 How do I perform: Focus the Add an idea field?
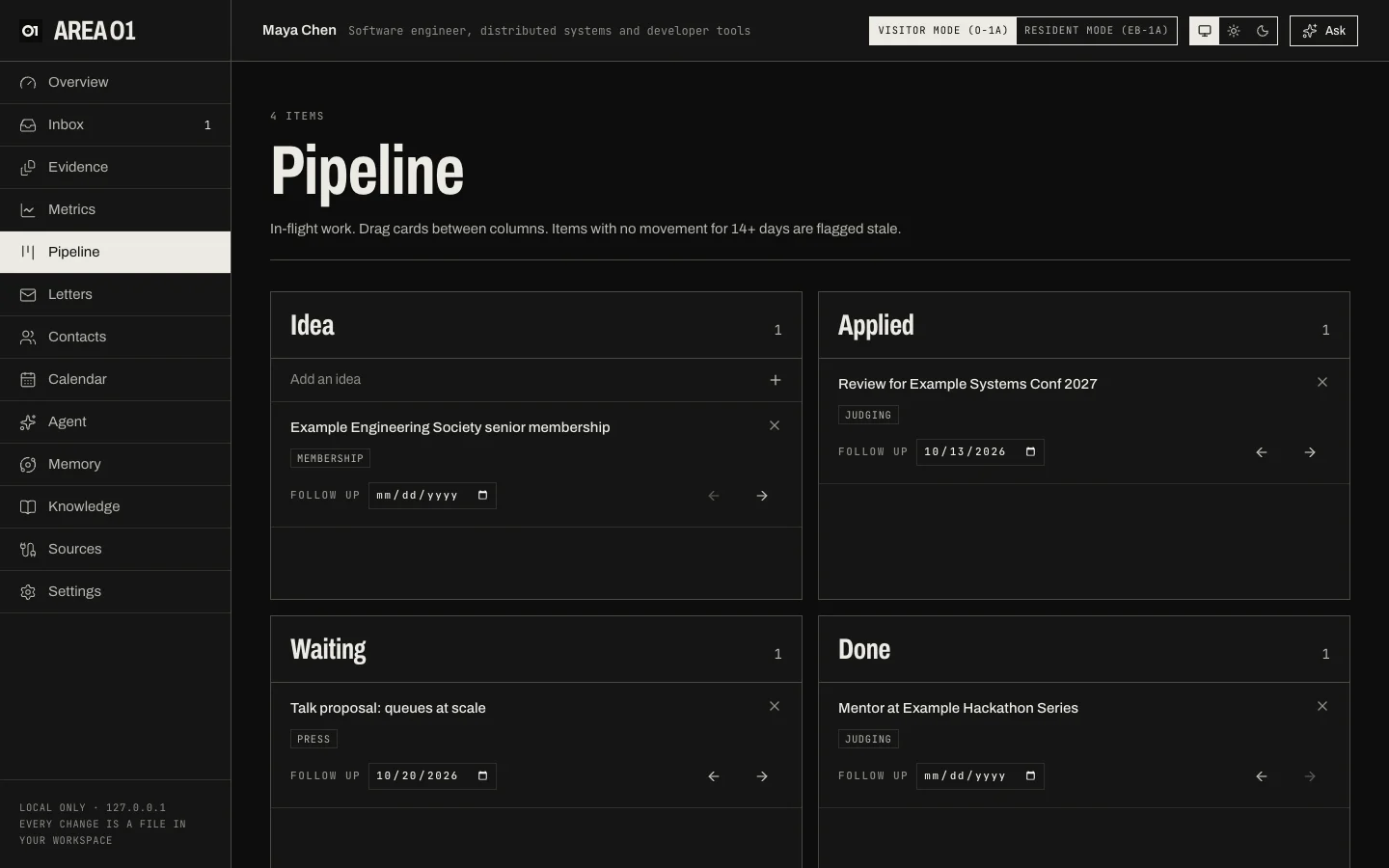[x=516, y=380]
